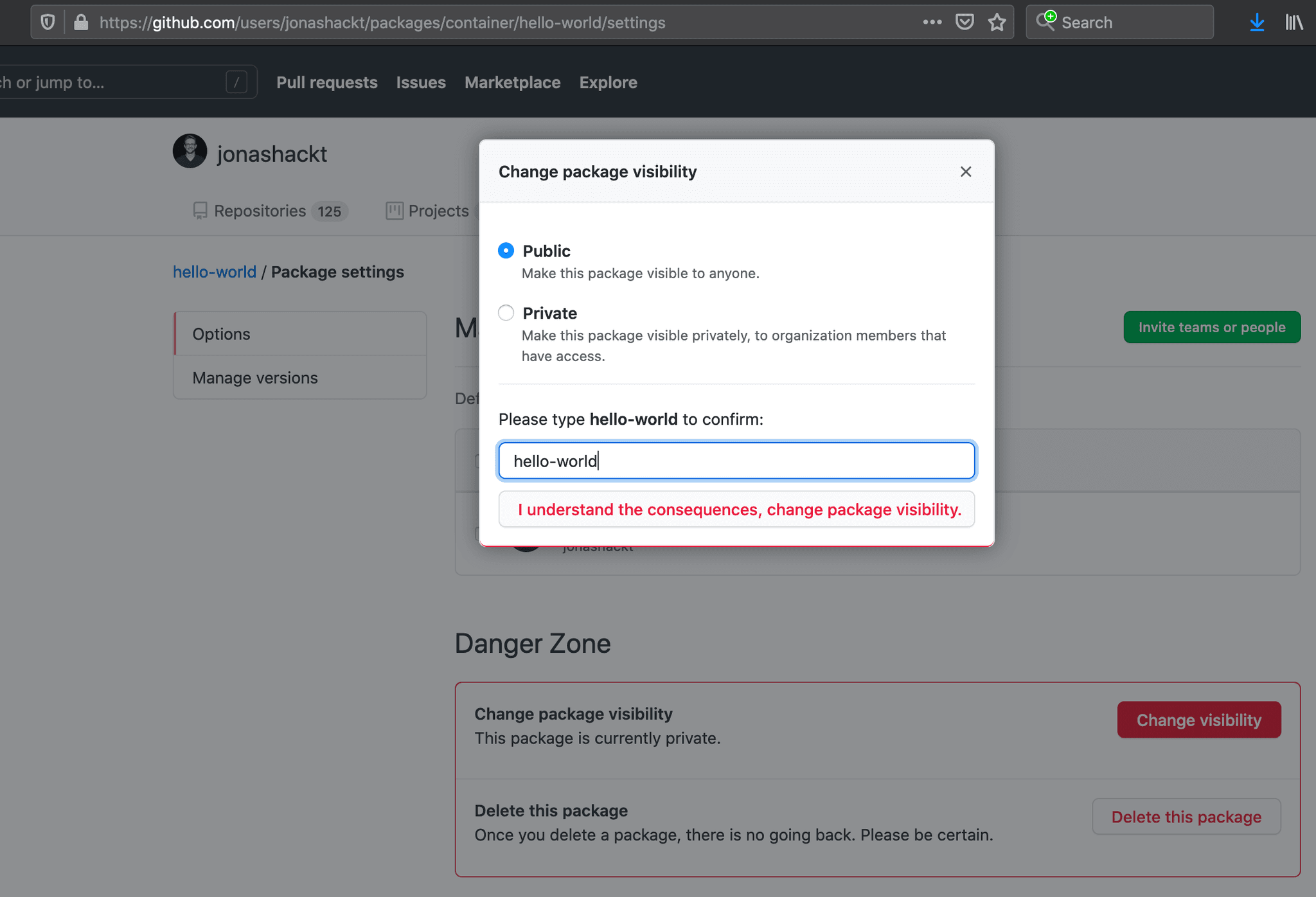Click Manage versions in sidebar
Screen dimensions: 1316x897
(x=255, y=377)
